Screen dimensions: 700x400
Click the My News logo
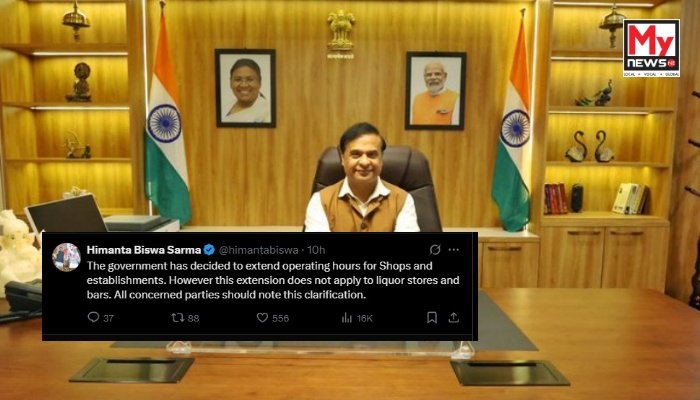click(x=651, y=48)
